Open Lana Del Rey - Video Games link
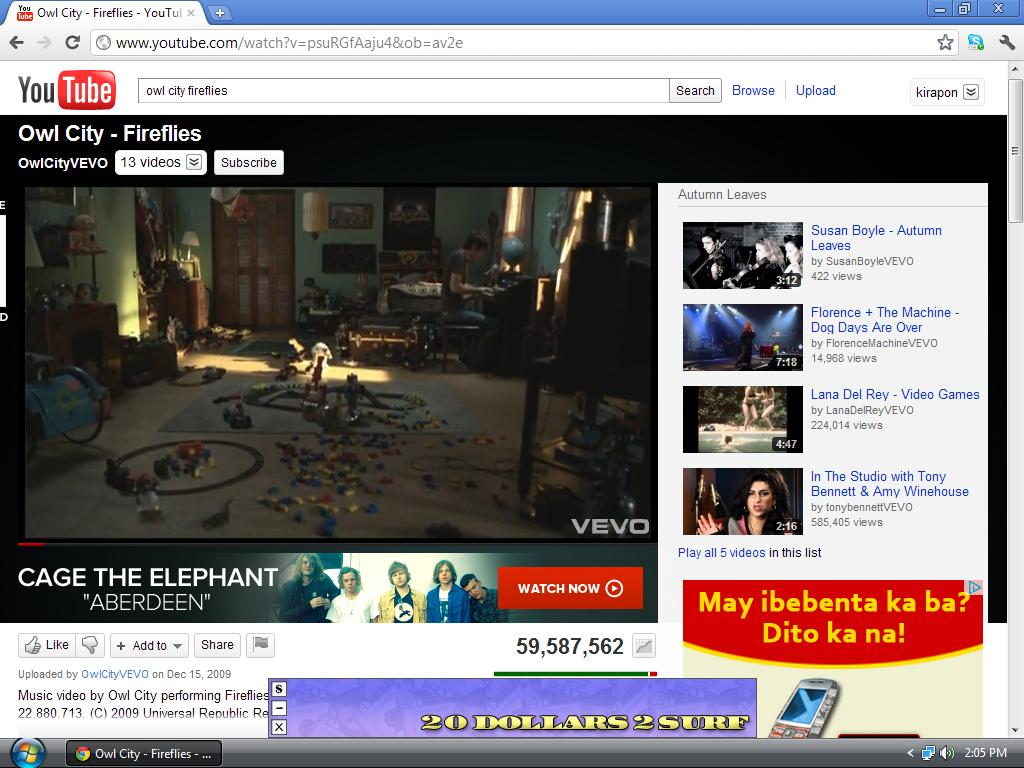 [895, 394]
